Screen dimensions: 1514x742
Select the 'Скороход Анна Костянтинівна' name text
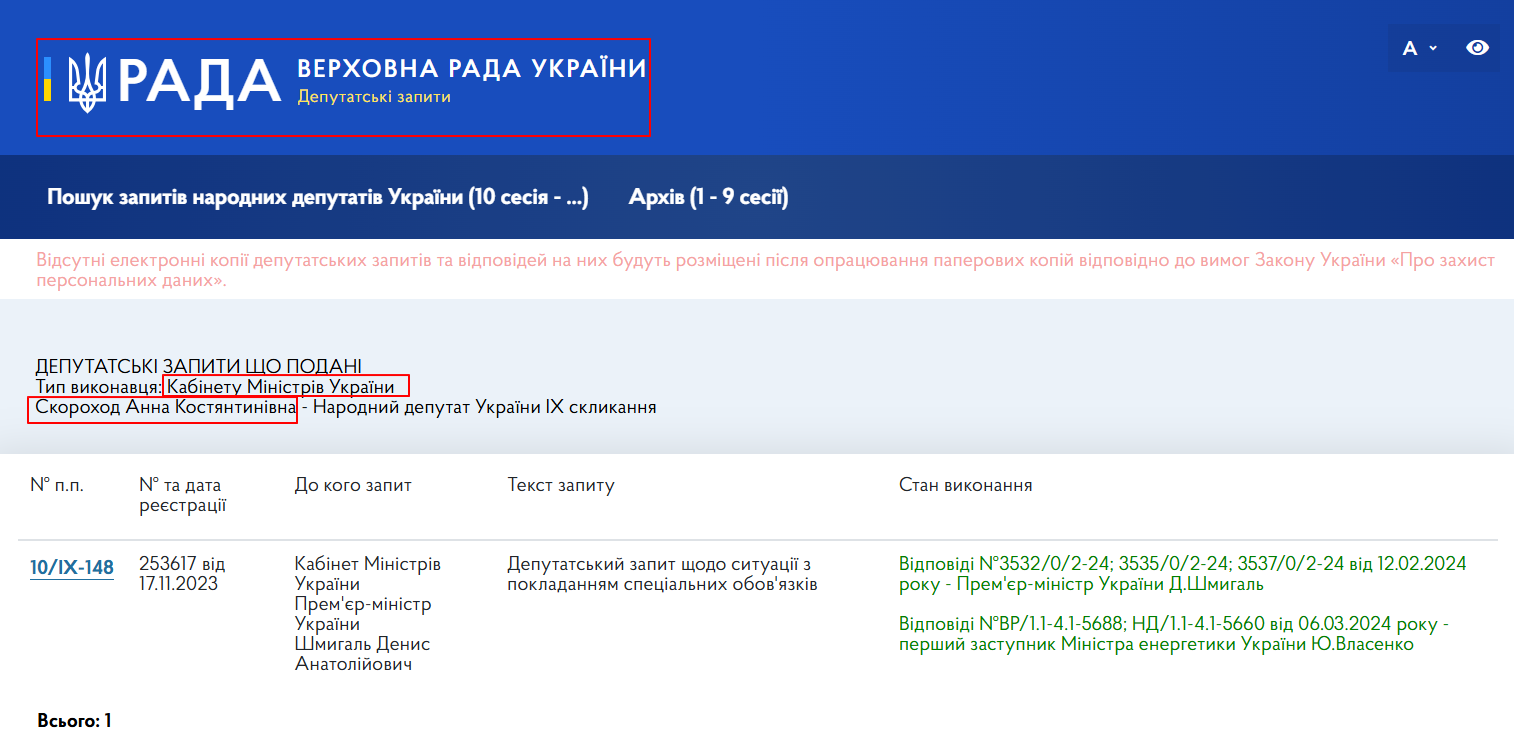point(165,408)
